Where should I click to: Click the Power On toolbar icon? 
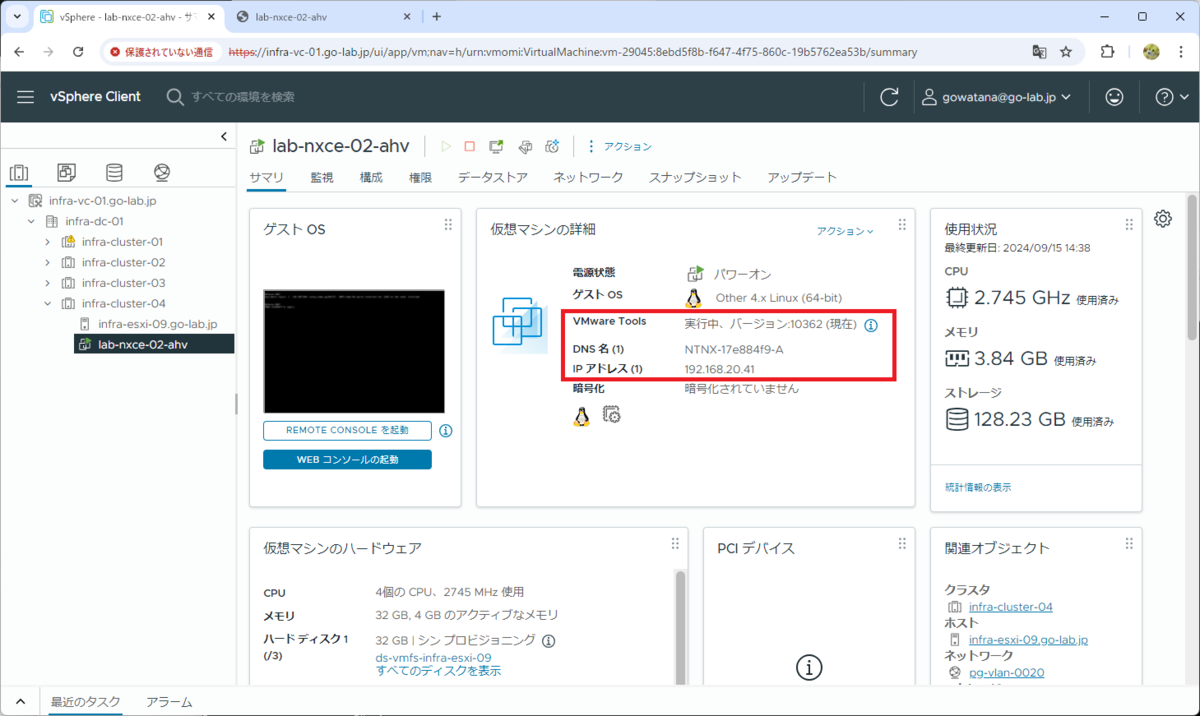coord(446,147)
